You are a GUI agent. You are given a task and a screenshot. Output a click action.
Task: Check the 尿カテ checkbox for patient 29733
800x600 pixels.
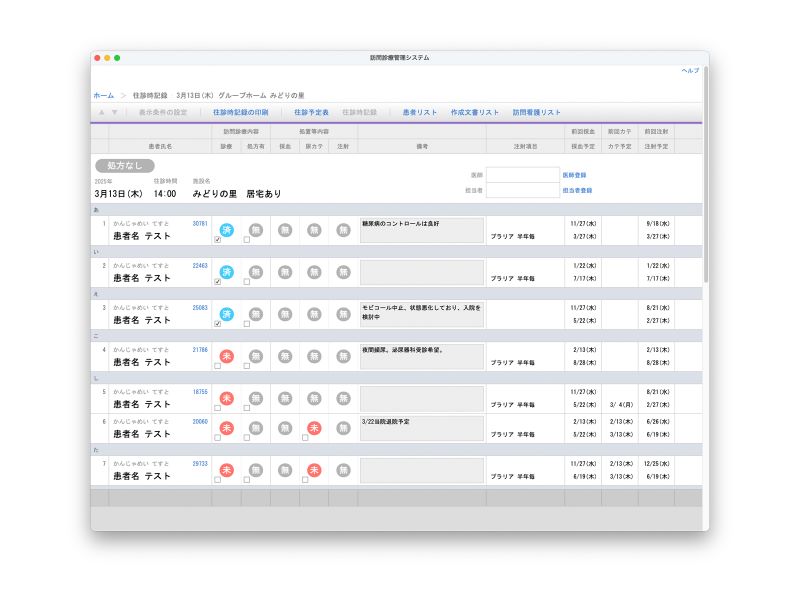click(305, 480)
